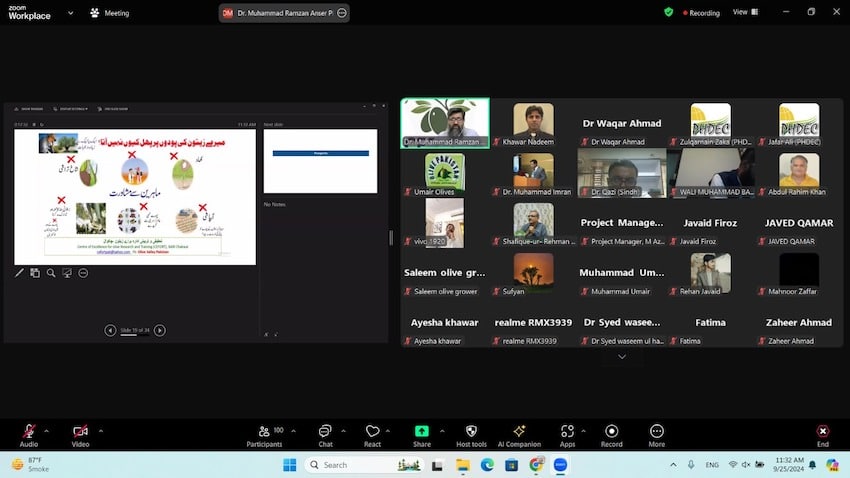Image resolution: width=850 pixels, height=478 pixels.
Task: Unmute the microphone with Audio button
Action: click(x=29, y=431)
